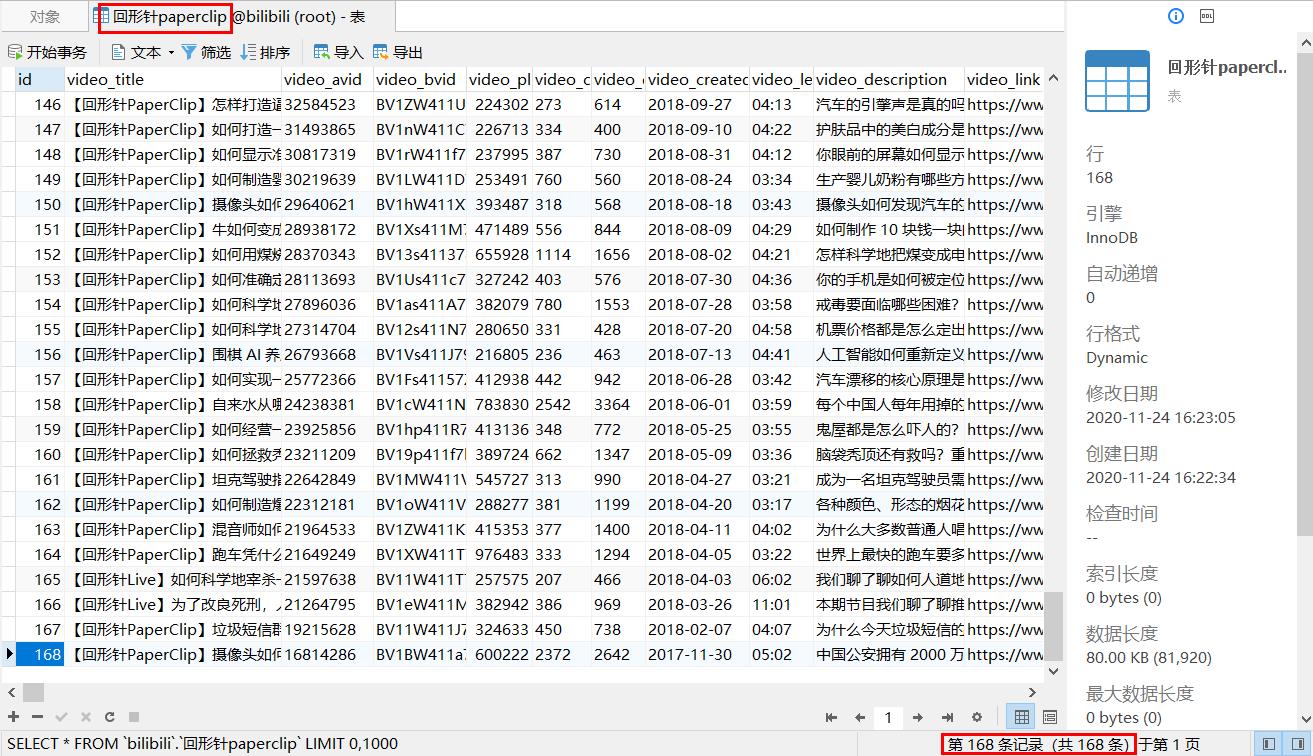Image resolution: width=1313 pixels, height=756 pixels.
Task: Click the video_link column header
Action: tap(1004, 79)
